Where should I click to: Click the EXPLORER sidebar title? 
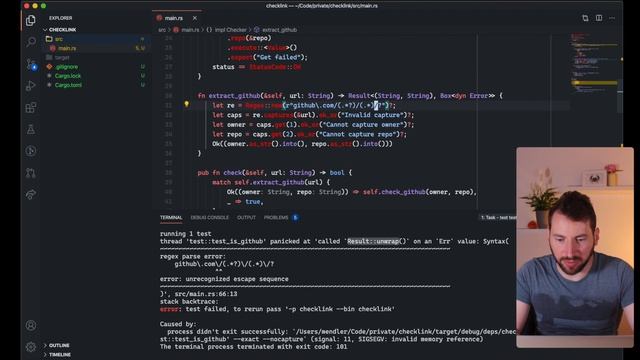point(60,18)
